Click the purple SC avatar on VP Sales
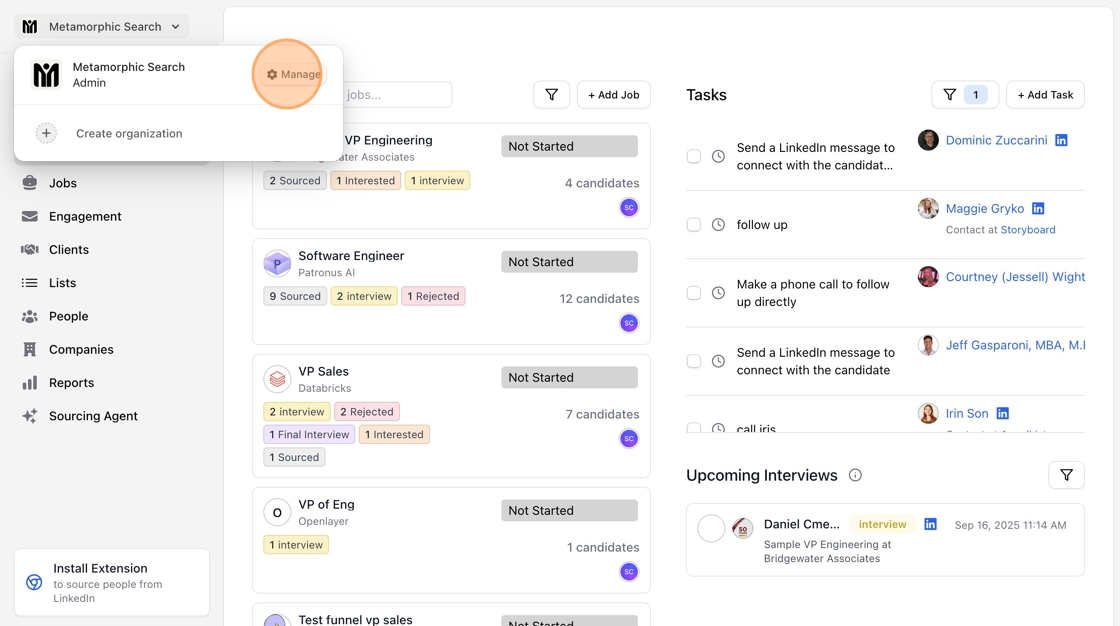This screenshot has width=1120, height=626. coord(629,438)
